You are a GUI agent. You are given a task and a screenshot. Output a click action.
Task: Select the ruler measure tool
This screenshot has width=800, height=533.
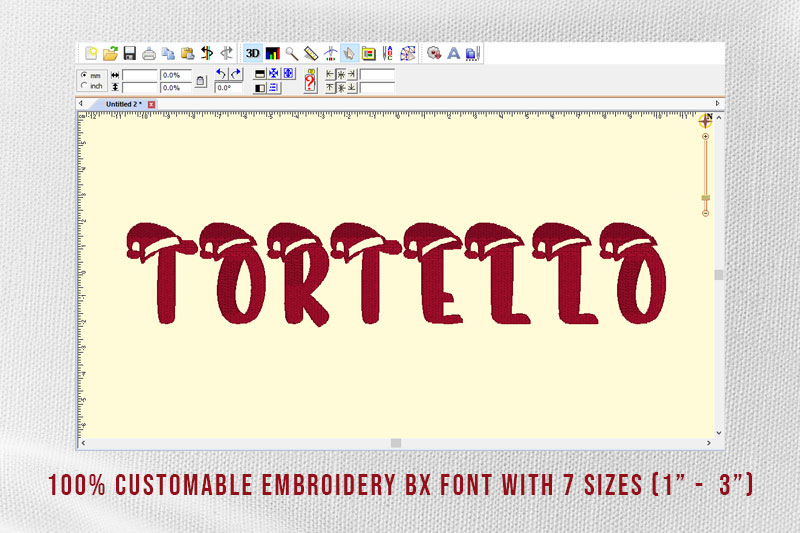click(x=311, y=53)
